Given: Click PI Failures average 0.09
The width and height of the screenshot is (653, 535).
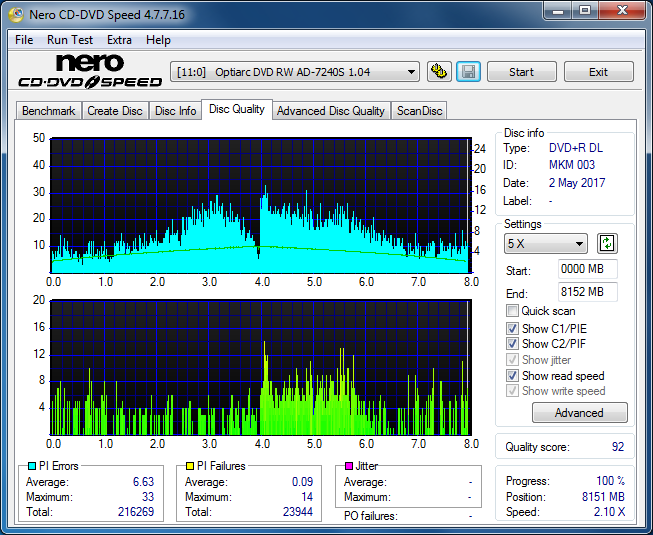Looking at the screenshot, I should pos(302,482).
